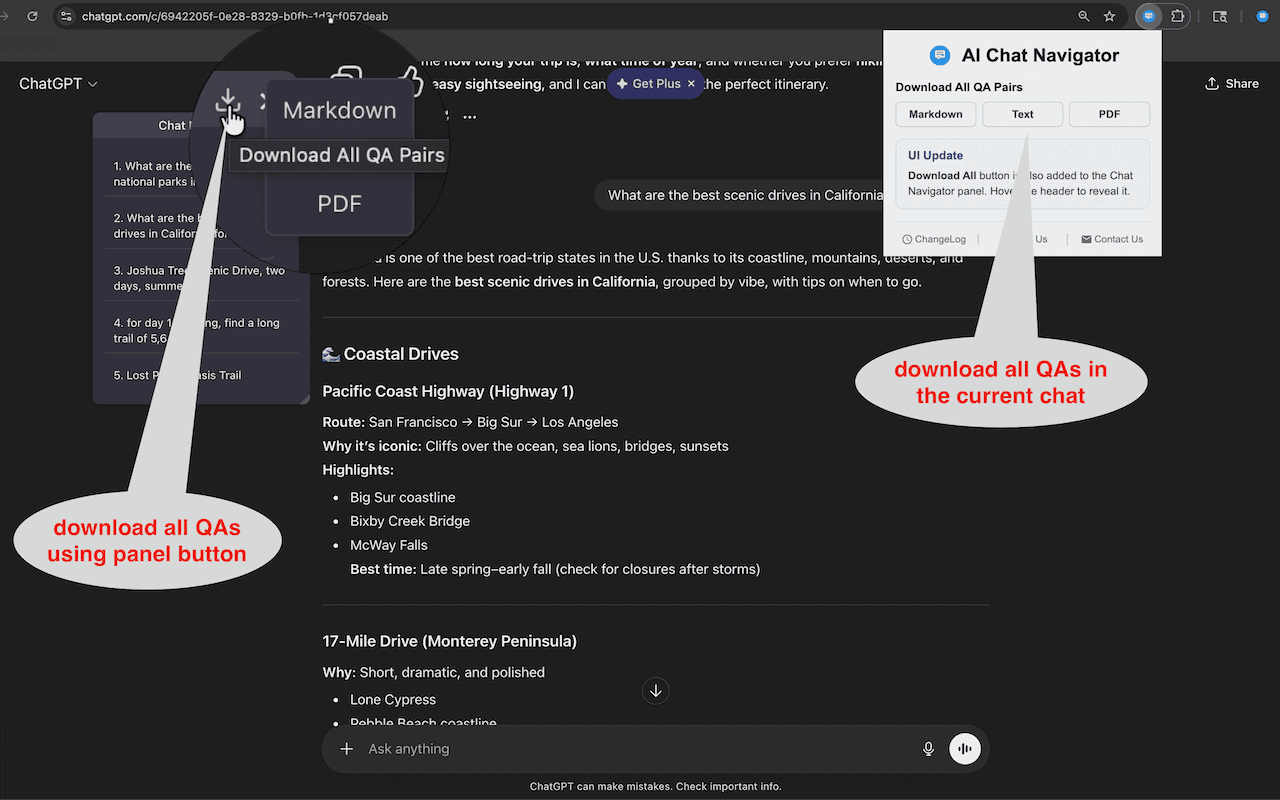Screen dimensions: 1280x800
Task: Open the more options ellipsis menu
Action: [x=470, y=117]
